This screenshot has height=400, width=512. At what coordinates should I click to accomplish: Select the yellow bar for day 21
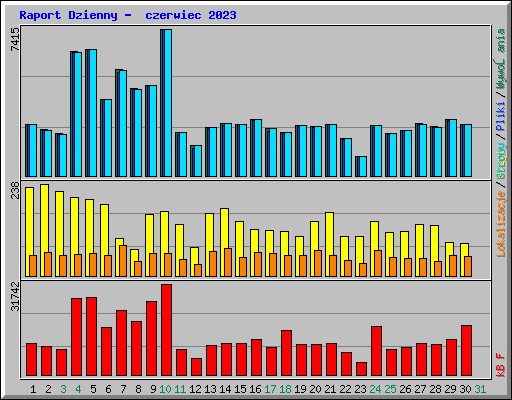point(329,244)
